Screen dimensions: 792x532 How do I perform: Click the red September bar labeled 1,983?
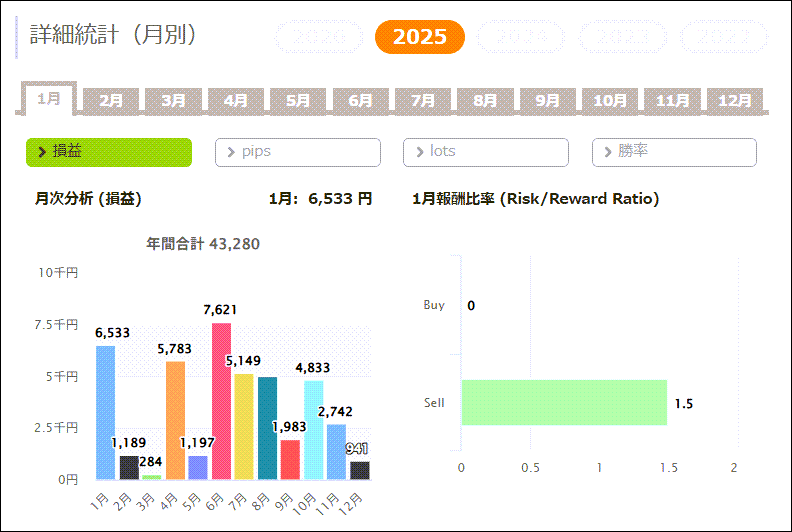click(x=290, y=459)
